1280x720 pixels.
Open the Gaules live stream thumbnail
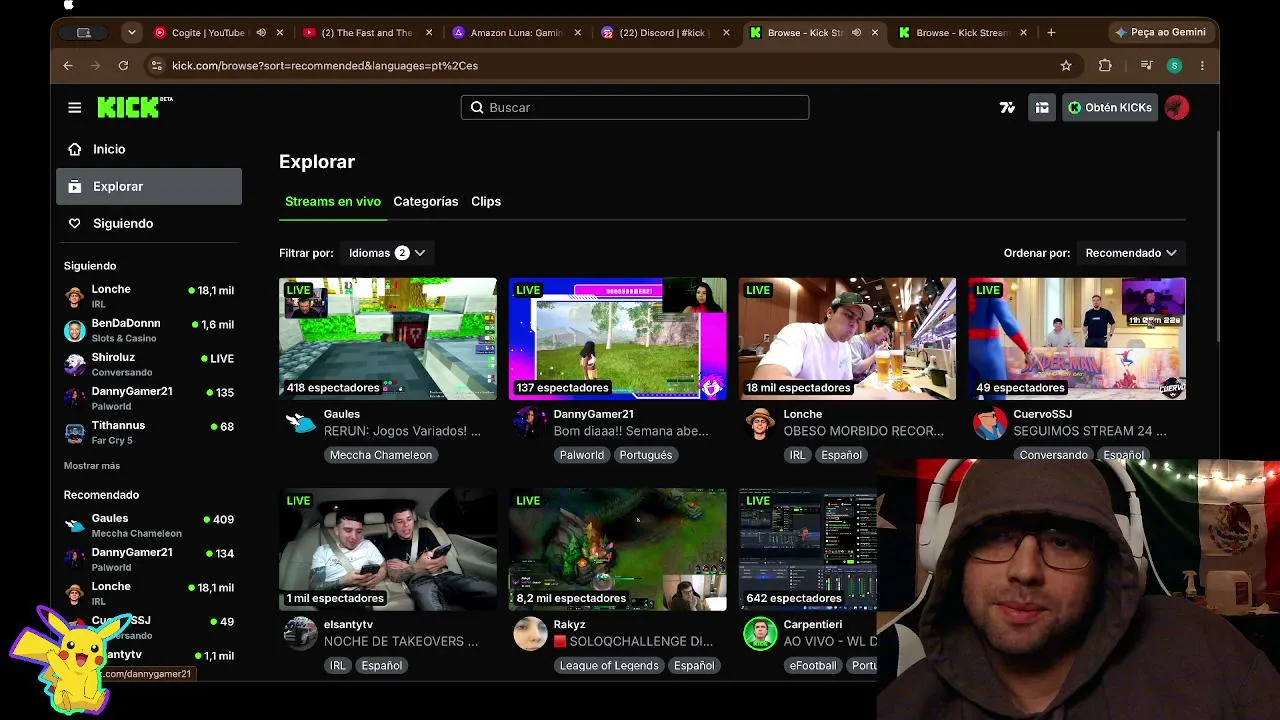[388, 339]
